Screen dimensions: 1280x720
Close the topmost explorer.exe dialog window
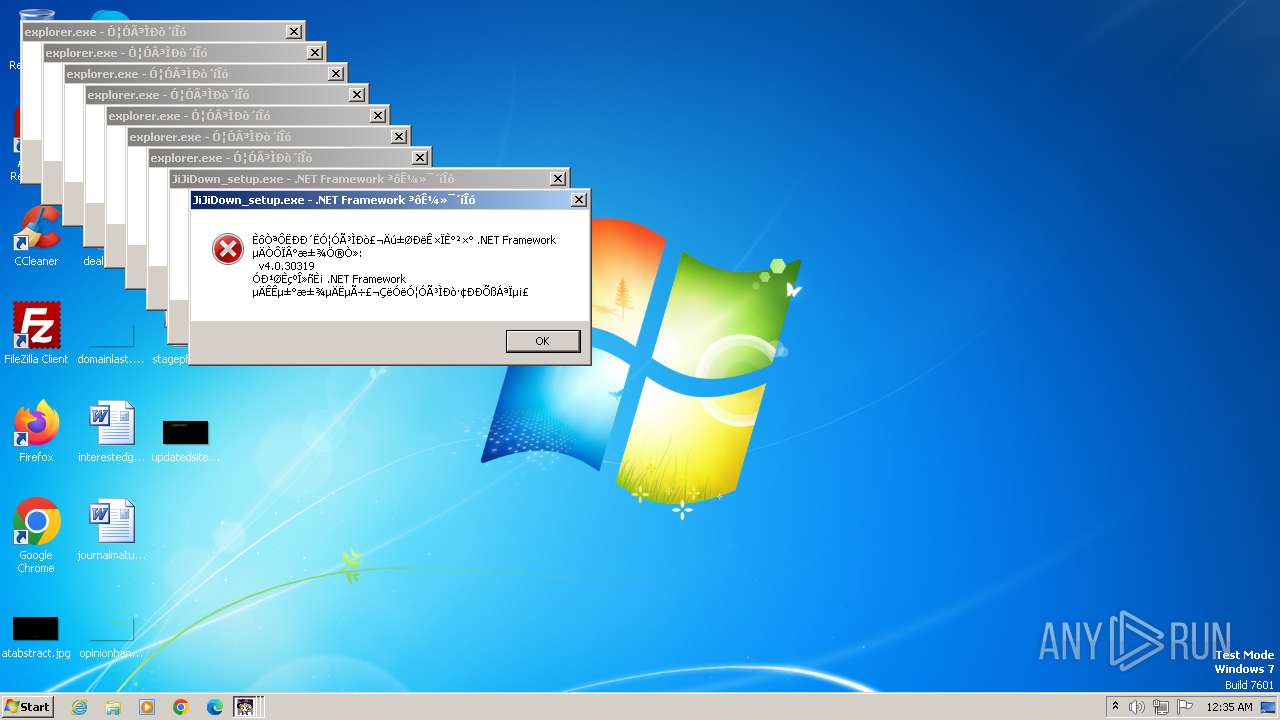point(293,32)
